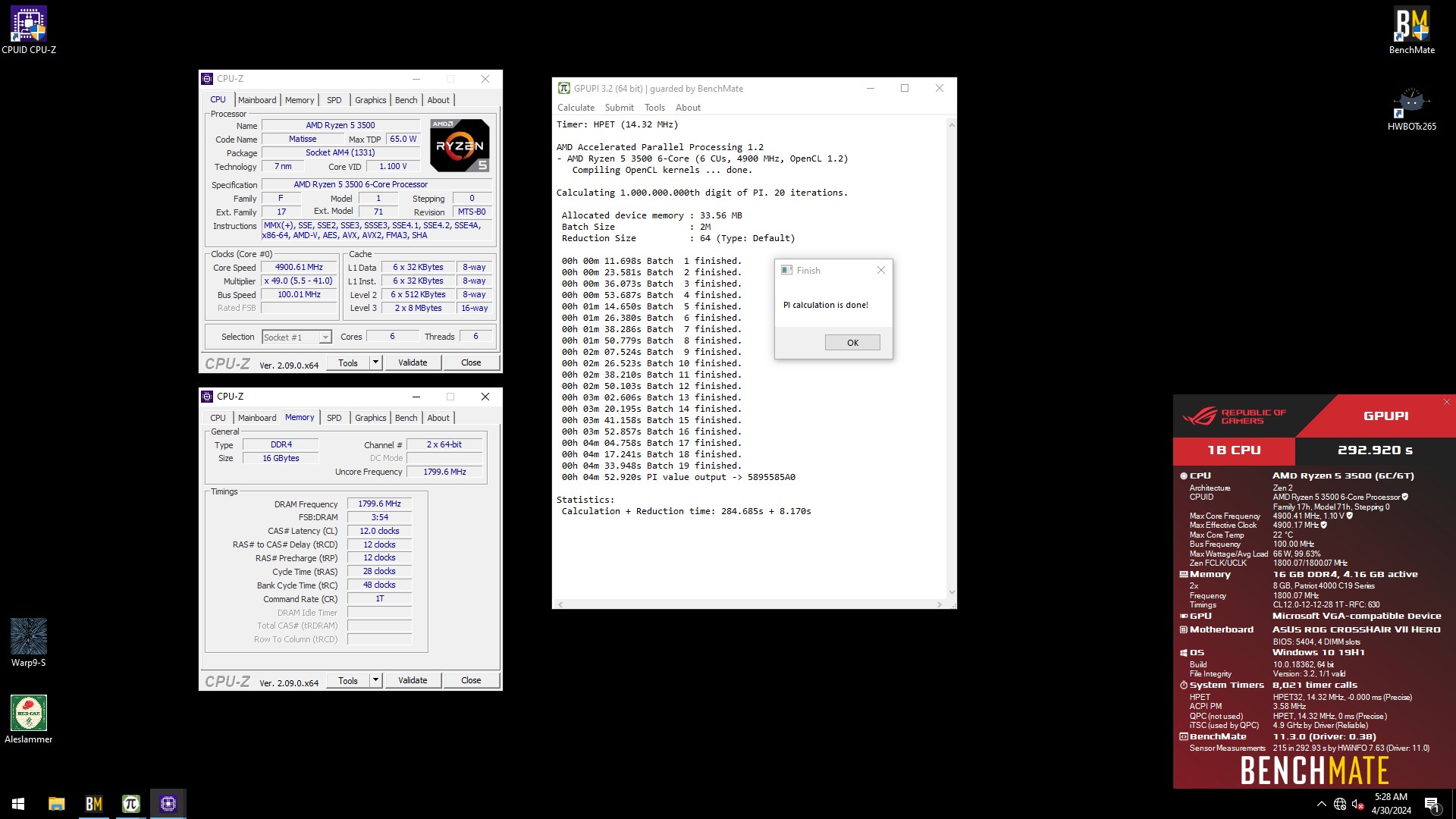The height and width of the screenshot is (819, 1456).
Task: Click GPUPI vertical scrollbar up arrow
Action: pos(952,125)
